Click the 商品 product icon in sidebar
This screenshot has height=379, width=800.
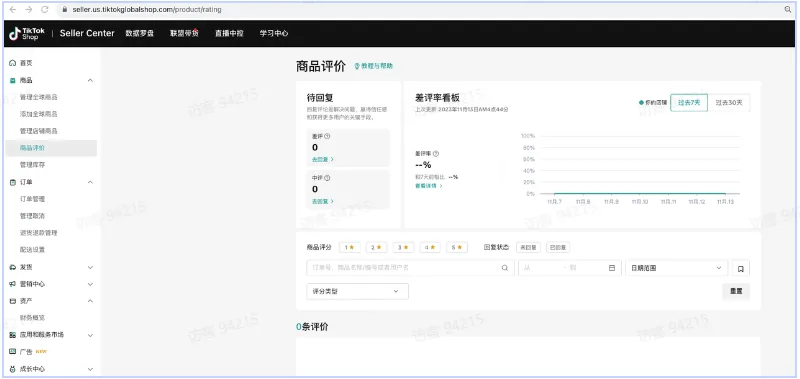pyautogui.click(x=13, y=80)
